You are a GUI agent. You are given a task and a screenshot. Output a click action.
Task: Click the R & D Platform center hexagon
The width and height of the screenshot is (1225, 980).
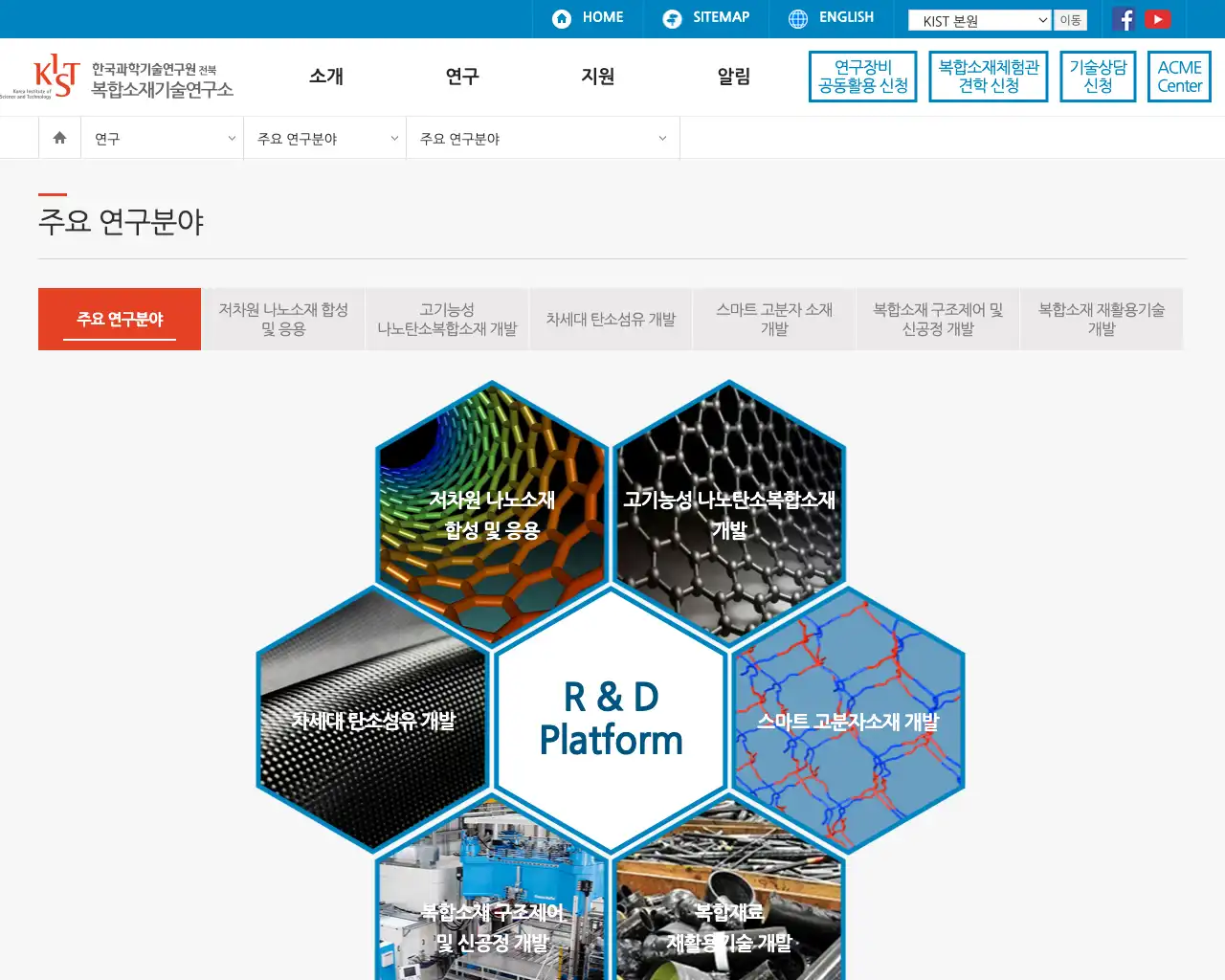point(611,720)
